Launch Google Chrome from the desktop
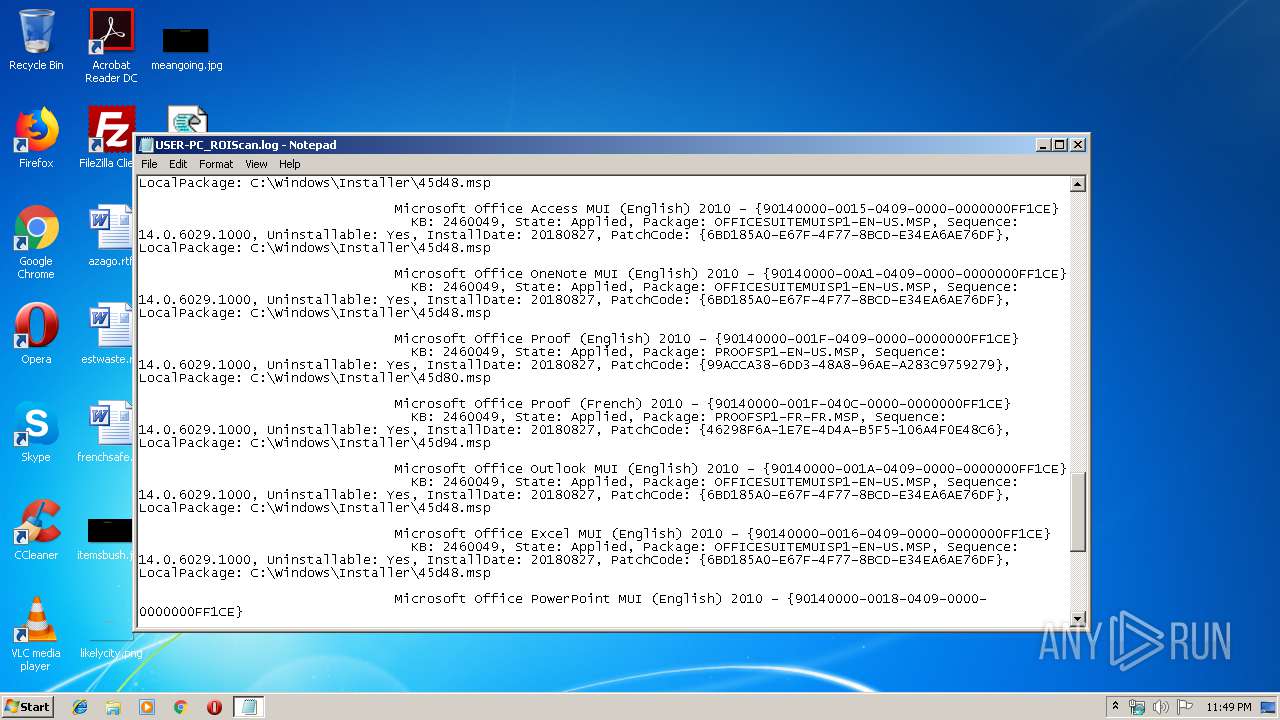Viewport: 1280px width, 720px height. (x=36, y=242)
